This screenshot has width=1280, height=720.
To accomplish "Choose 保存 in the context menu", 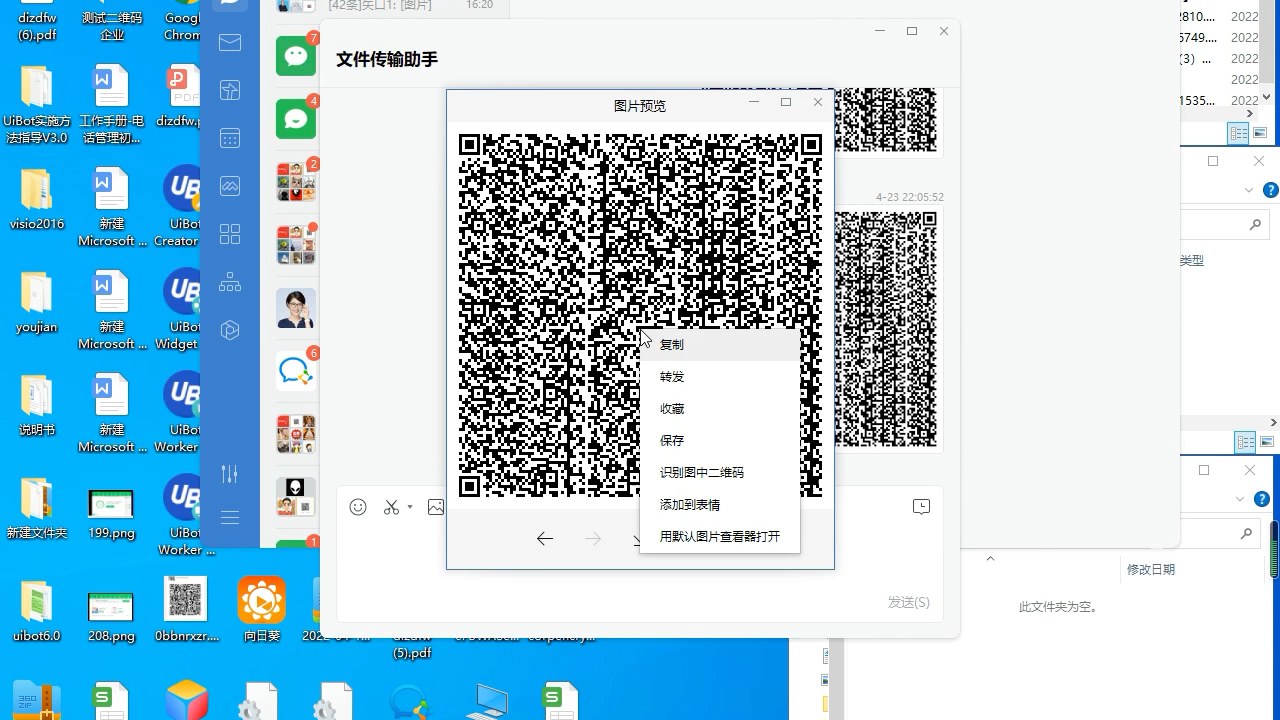I will coord(720,440).
